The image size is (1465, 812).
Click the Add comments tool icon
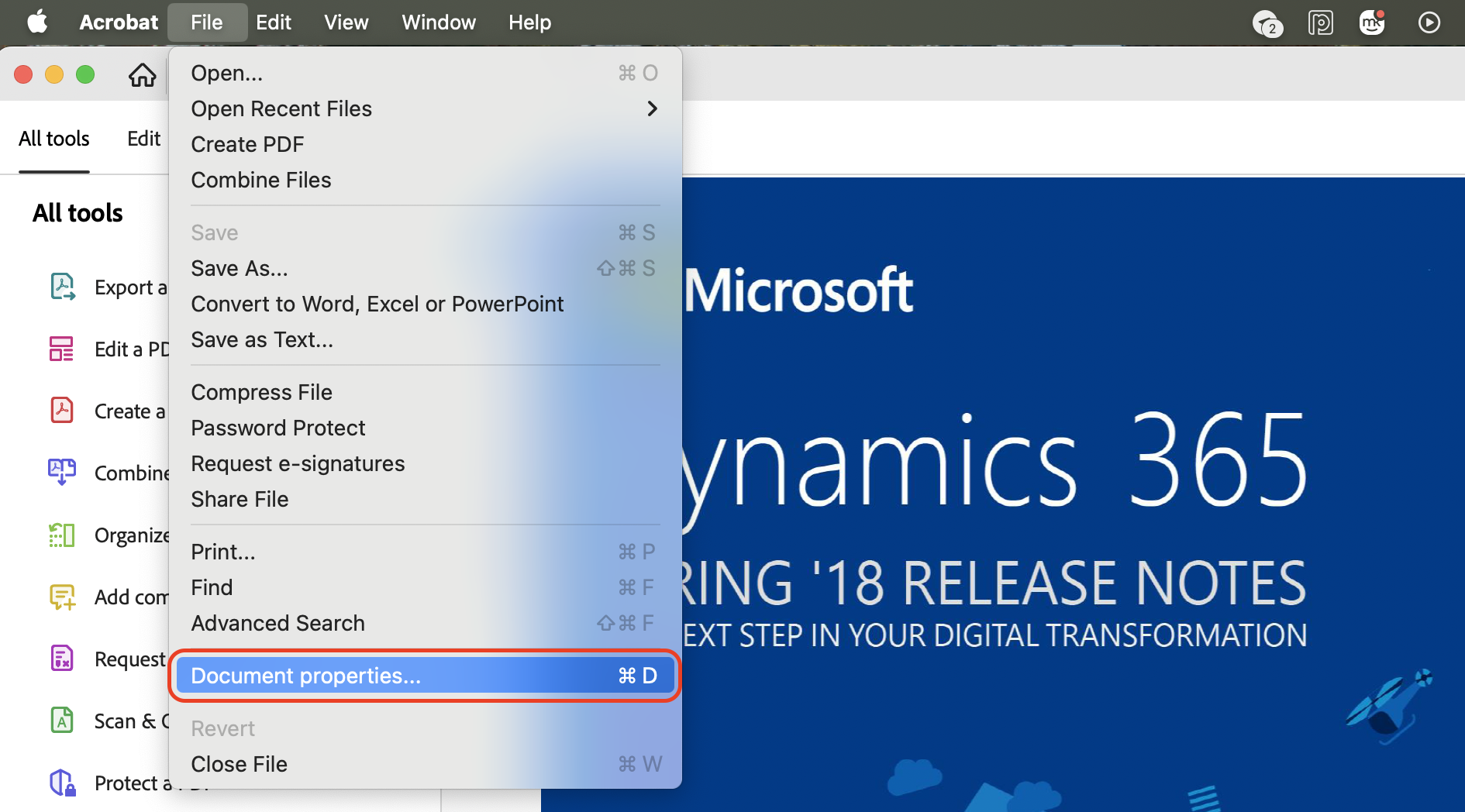[61, 596]
